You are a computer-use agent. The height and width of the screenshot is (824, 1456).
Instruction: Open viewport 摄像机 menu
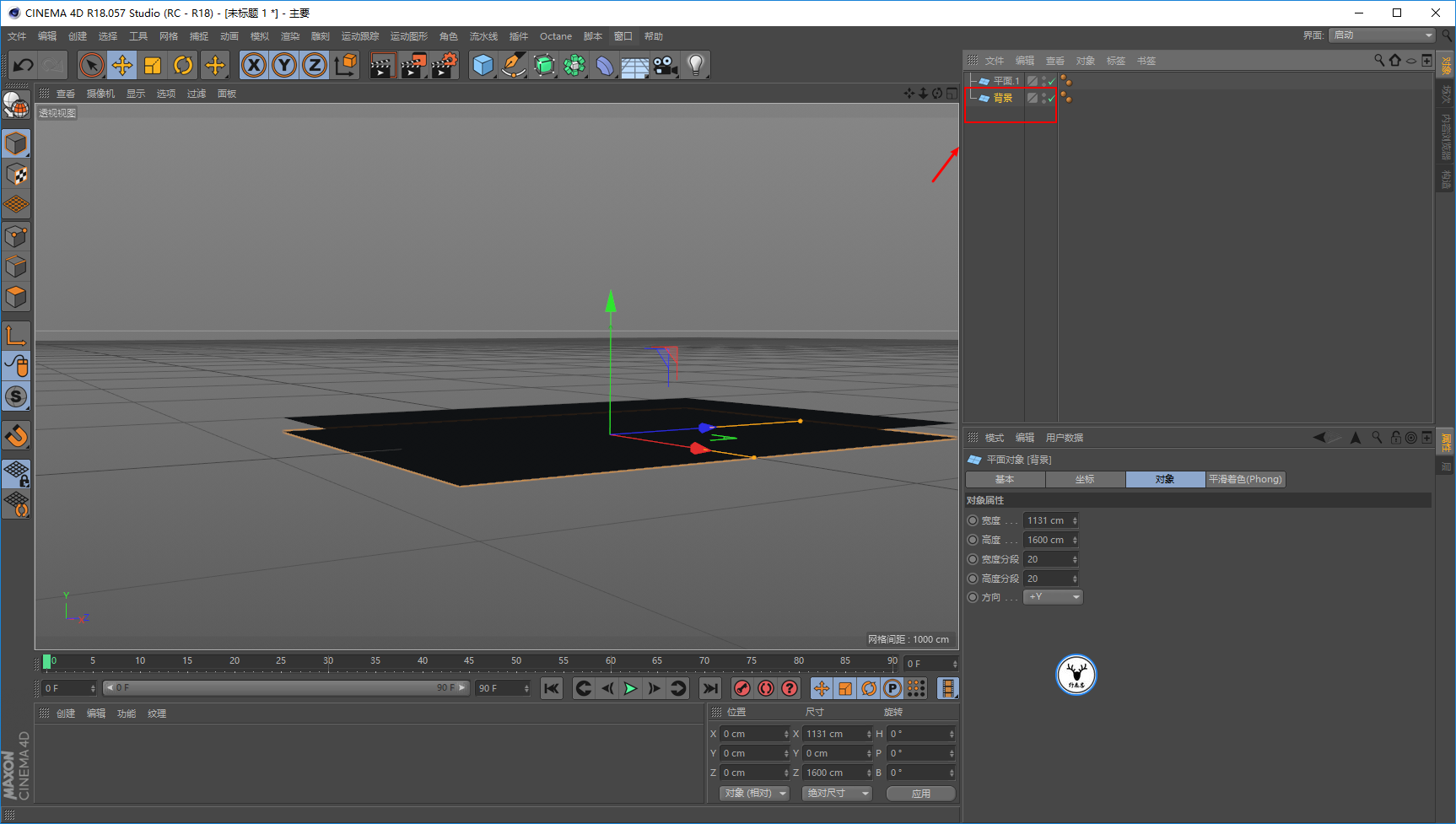pyautogui.click(x=100, y=94)
